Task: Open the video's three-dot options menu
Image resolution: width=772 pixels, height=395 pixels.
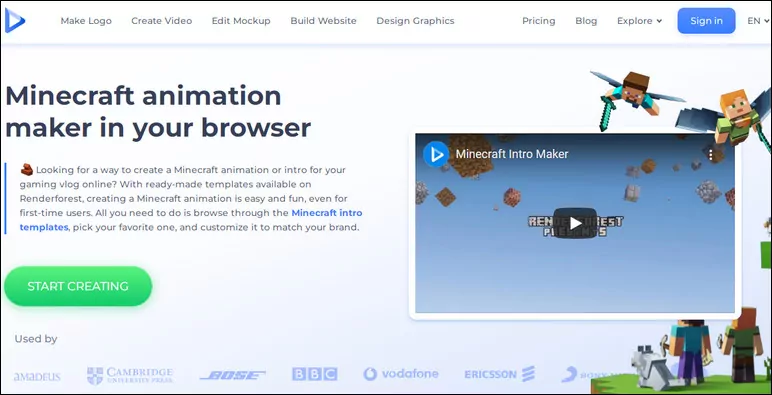Action: [710, 154]
